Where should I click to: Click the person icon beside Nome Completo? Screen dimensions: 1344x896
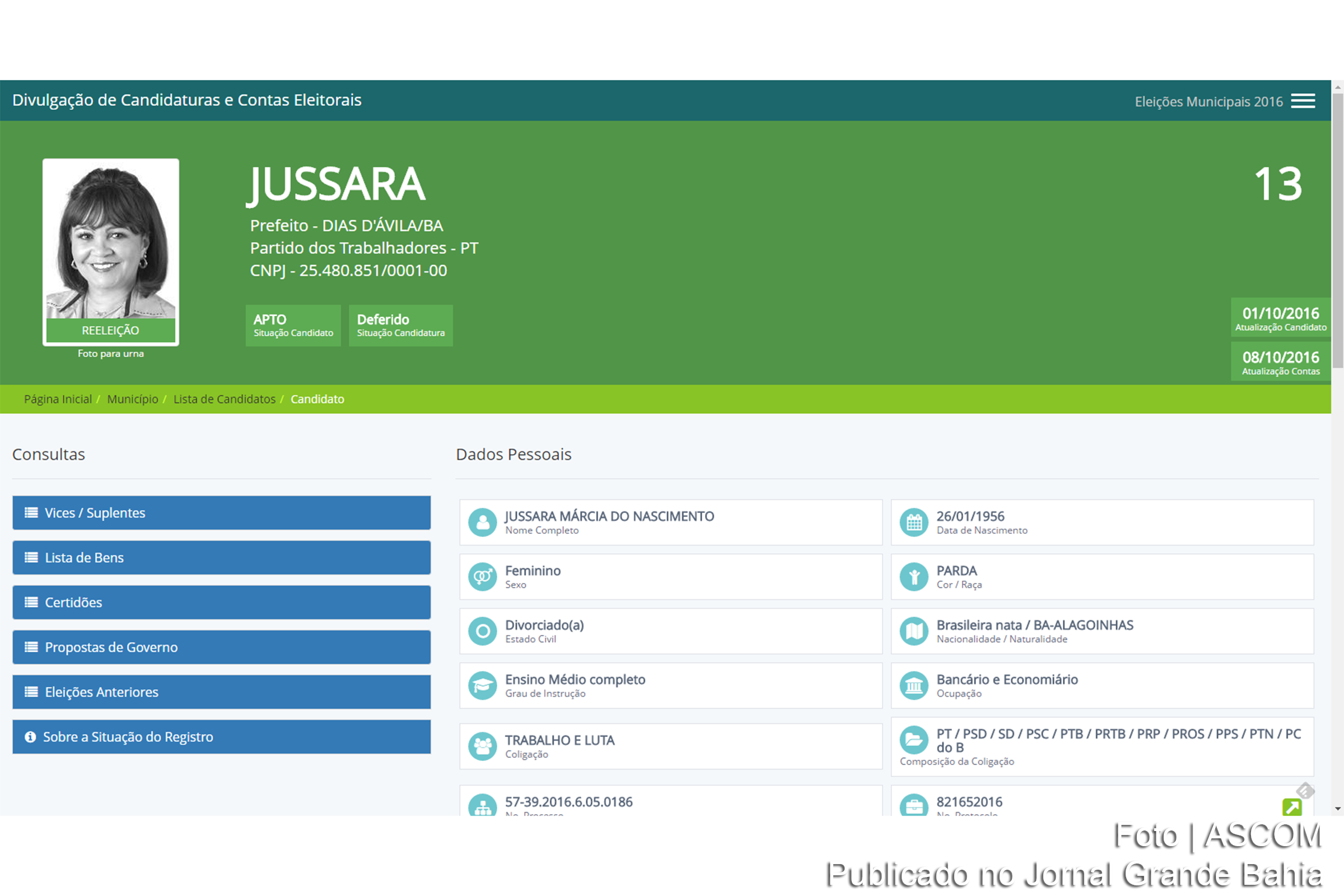click(x=482, y=522)
